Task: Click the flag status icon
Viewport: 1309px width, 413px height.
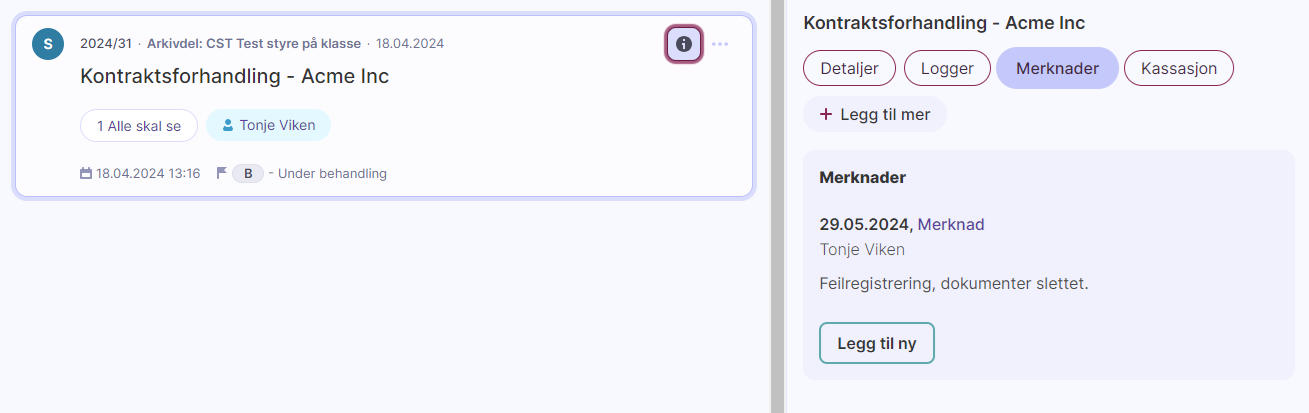Action: click(222, 173)
